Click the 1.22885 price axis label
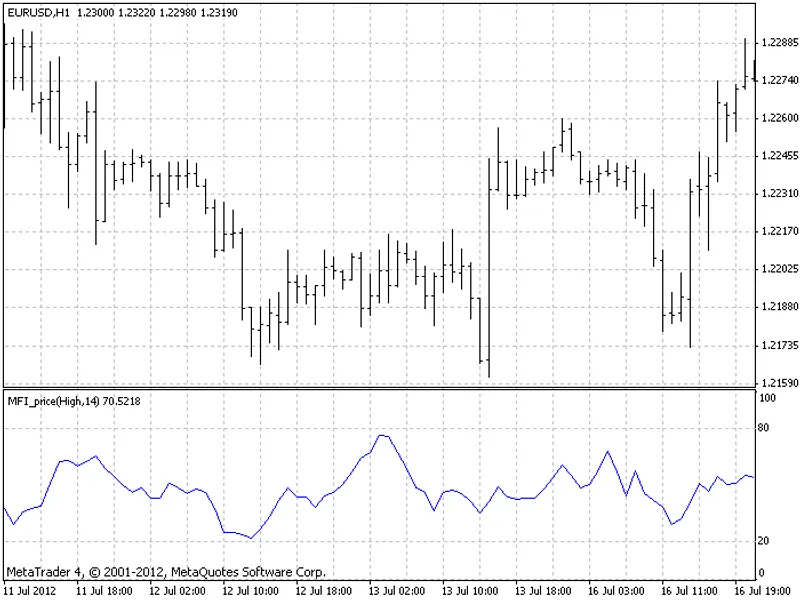Screen dimensions: 800x600 (x=780, y=42)
